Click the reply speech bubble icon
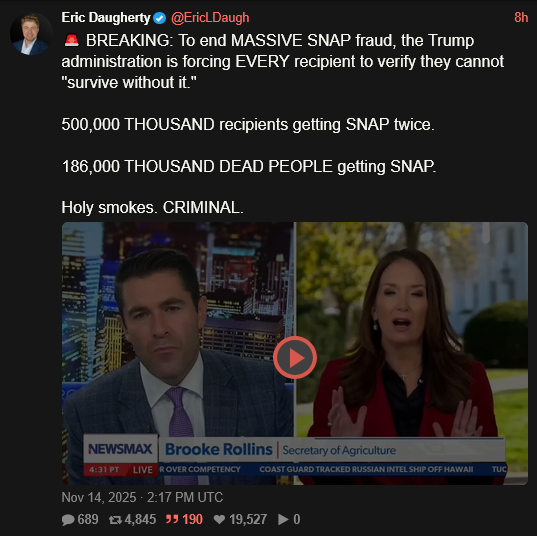 [x=68, y=520]
